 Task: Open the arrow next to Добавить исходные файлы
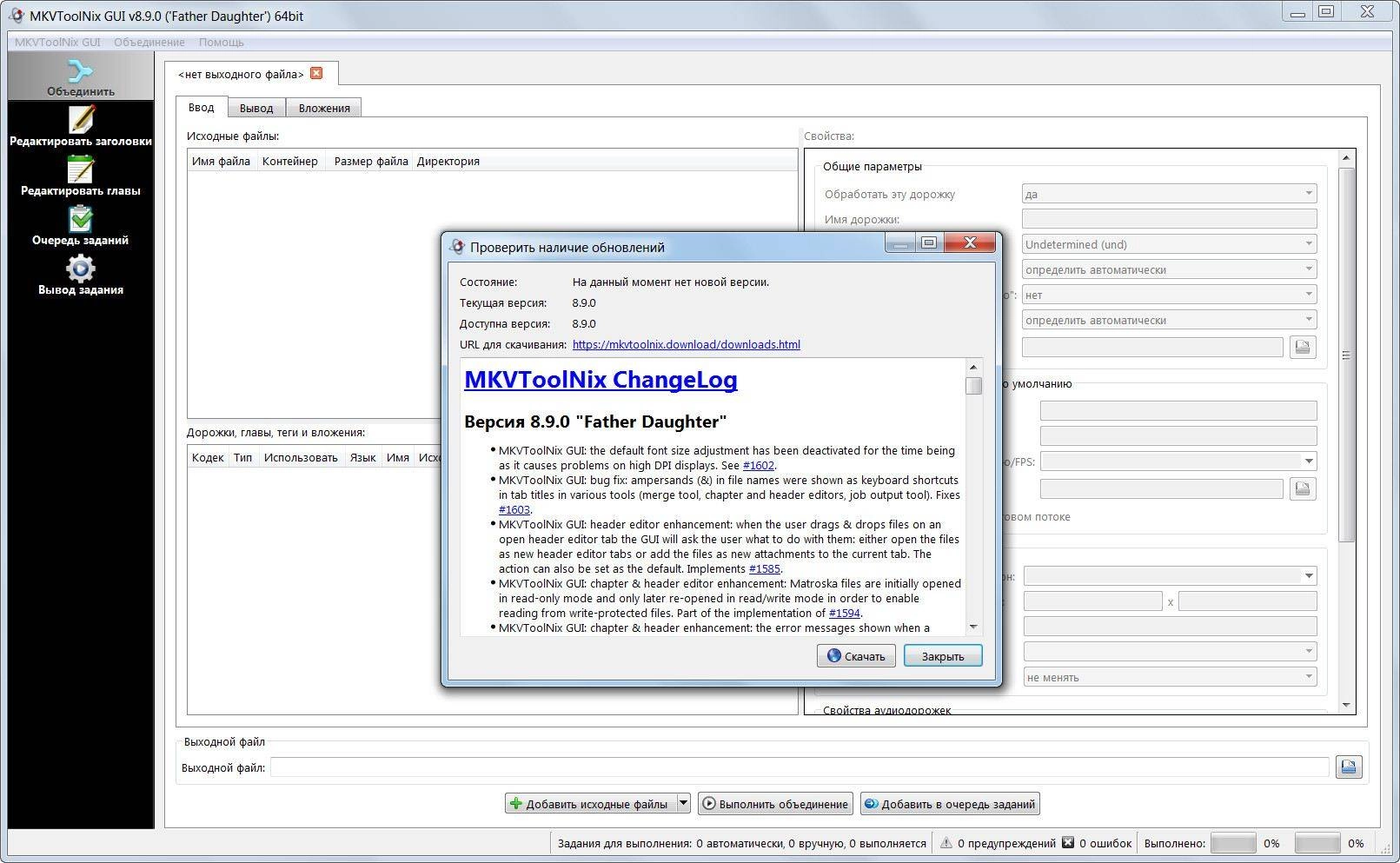pos(683,803)
